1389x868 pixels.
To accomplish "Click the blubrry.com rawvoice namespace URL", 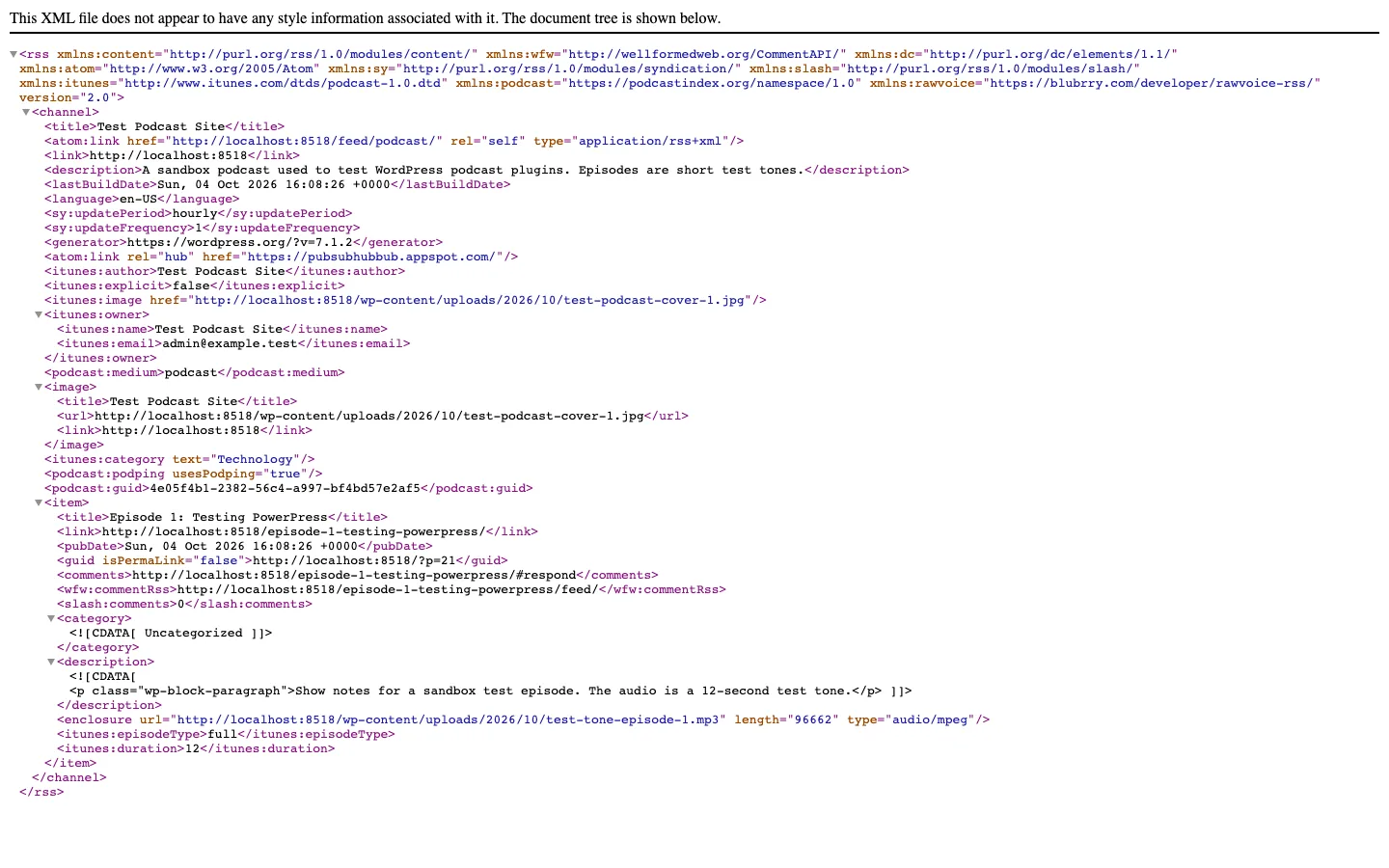I will pyautogui.click(x=1154, y=83).
